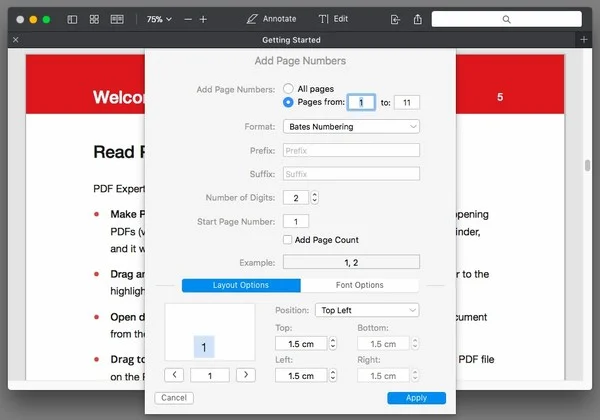Click the document vertical scrollbar
600x420 pixels.
click(587, 165)
